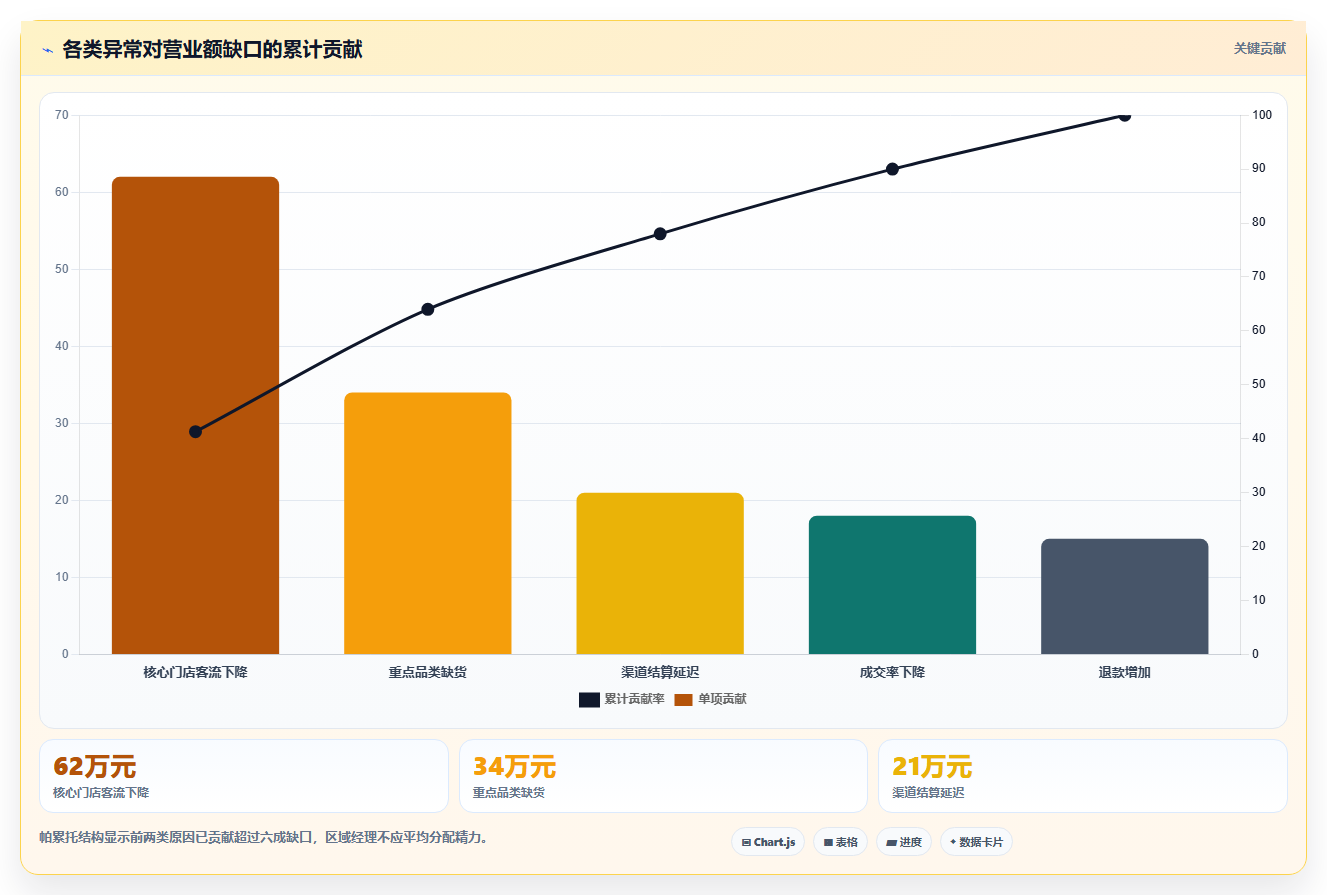Click the 重点品类缺货 x-axis label

pyautogui.click(x=428, y=672)
